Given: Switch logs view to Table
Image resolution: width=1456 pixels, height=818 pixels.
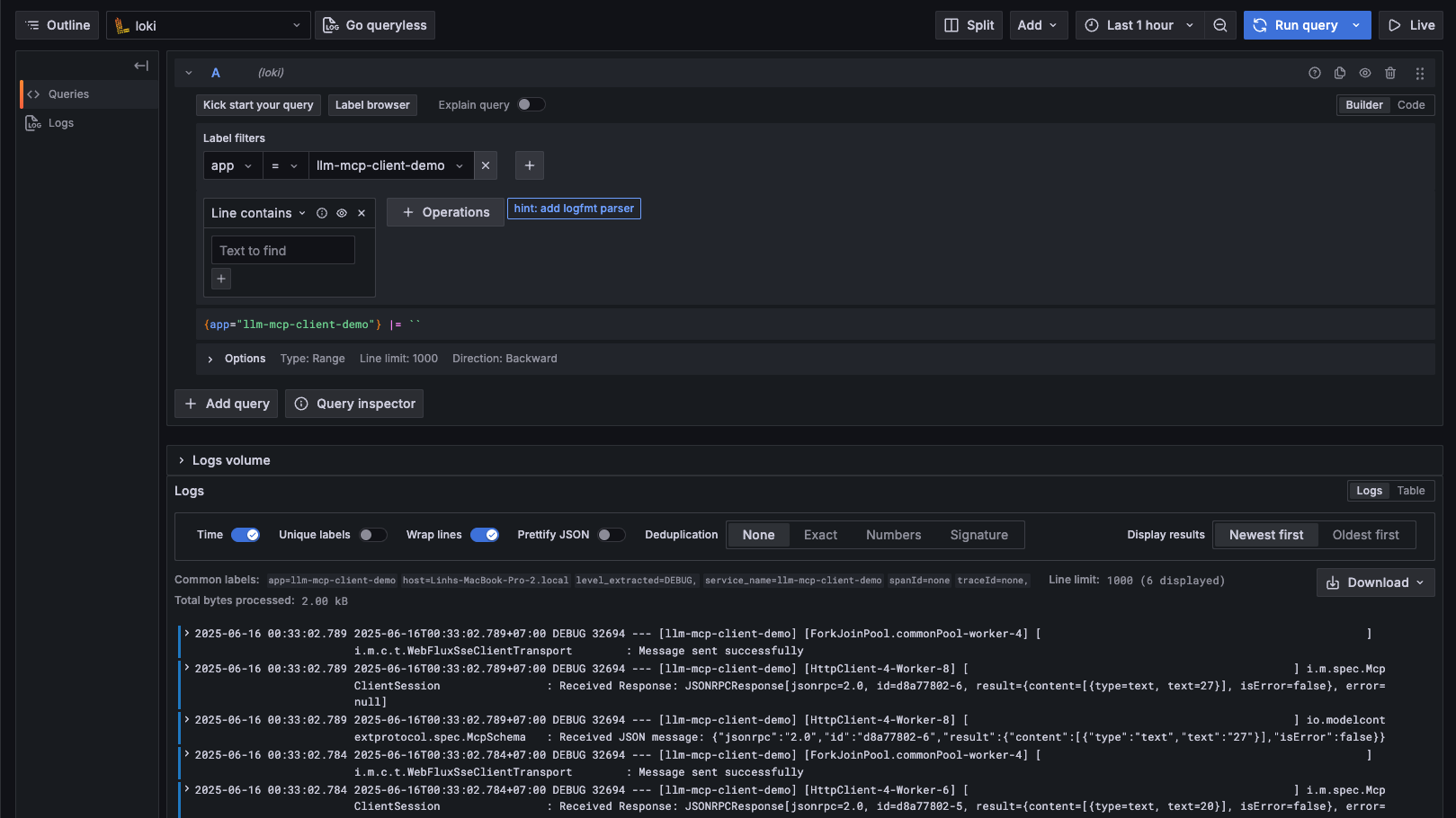Looking at the screenshot, I should 1411,491.
